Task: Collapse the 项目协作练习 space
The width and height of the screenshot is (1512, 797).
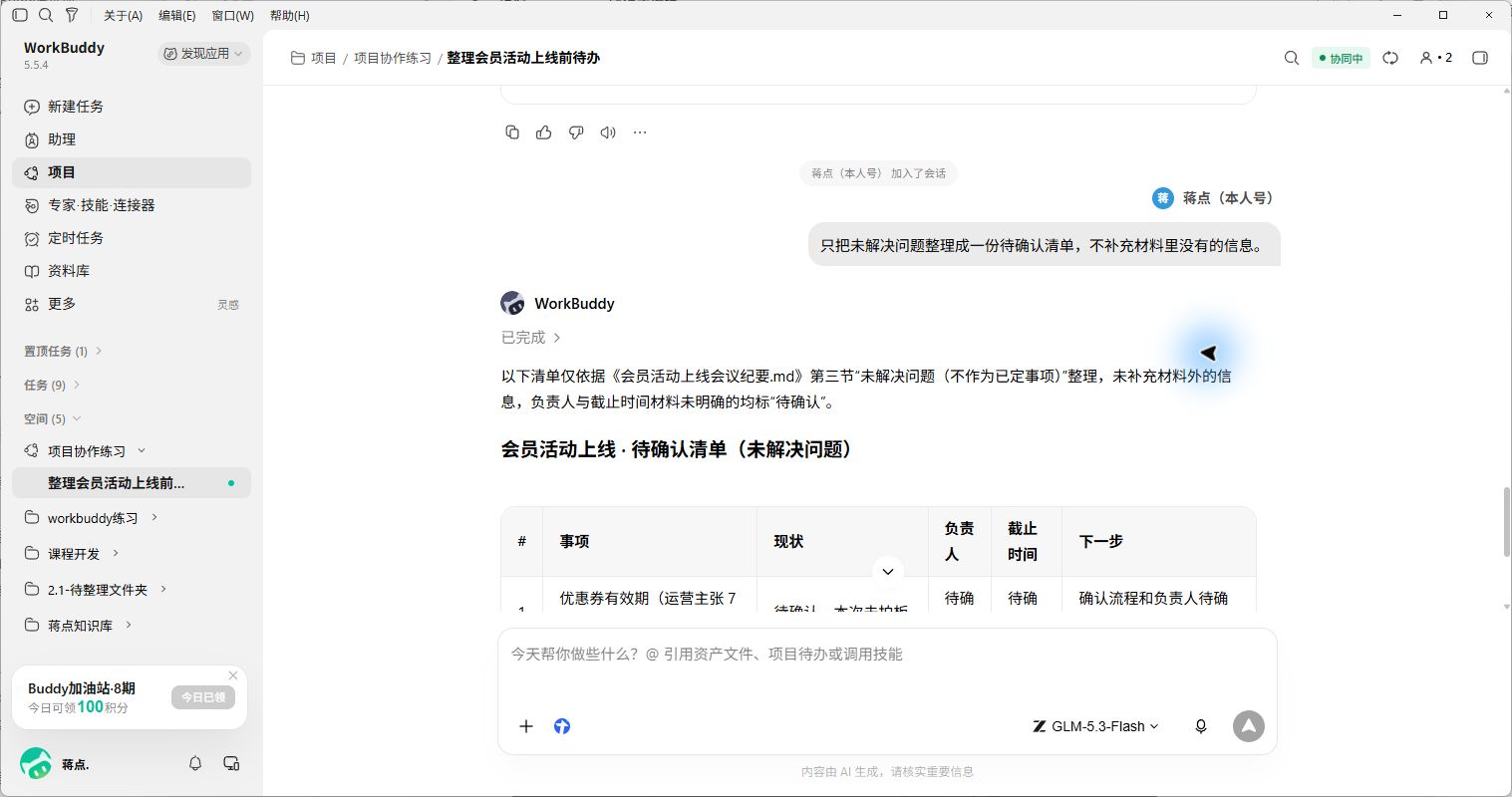Action: 141,451
